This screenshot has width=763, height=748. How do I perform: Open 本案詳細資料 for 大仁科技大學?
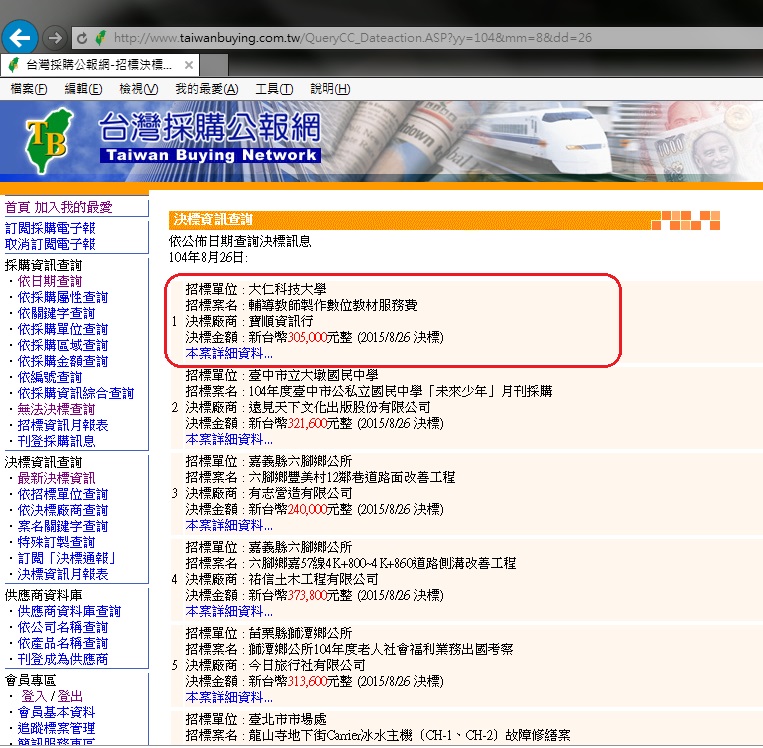tap(229, 353)
